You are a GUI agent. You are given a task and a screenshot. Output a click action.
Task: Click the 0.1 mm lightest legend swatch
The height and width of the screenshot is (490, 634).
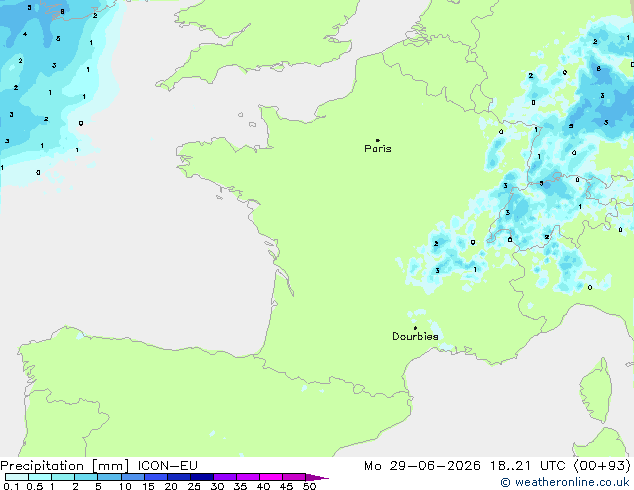click(17, 477)
